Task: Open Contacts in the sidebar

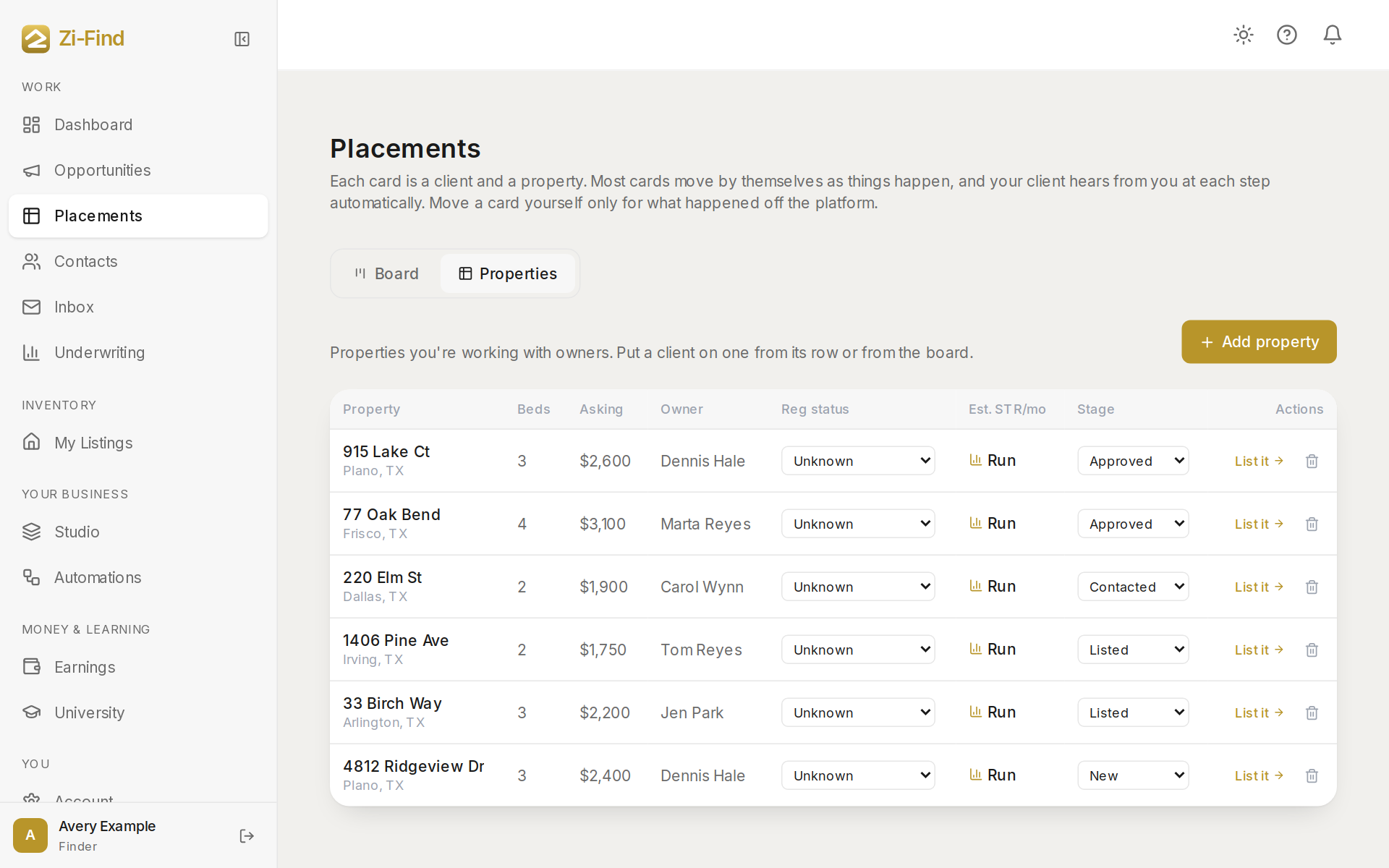Action: (x=138, y=261)
